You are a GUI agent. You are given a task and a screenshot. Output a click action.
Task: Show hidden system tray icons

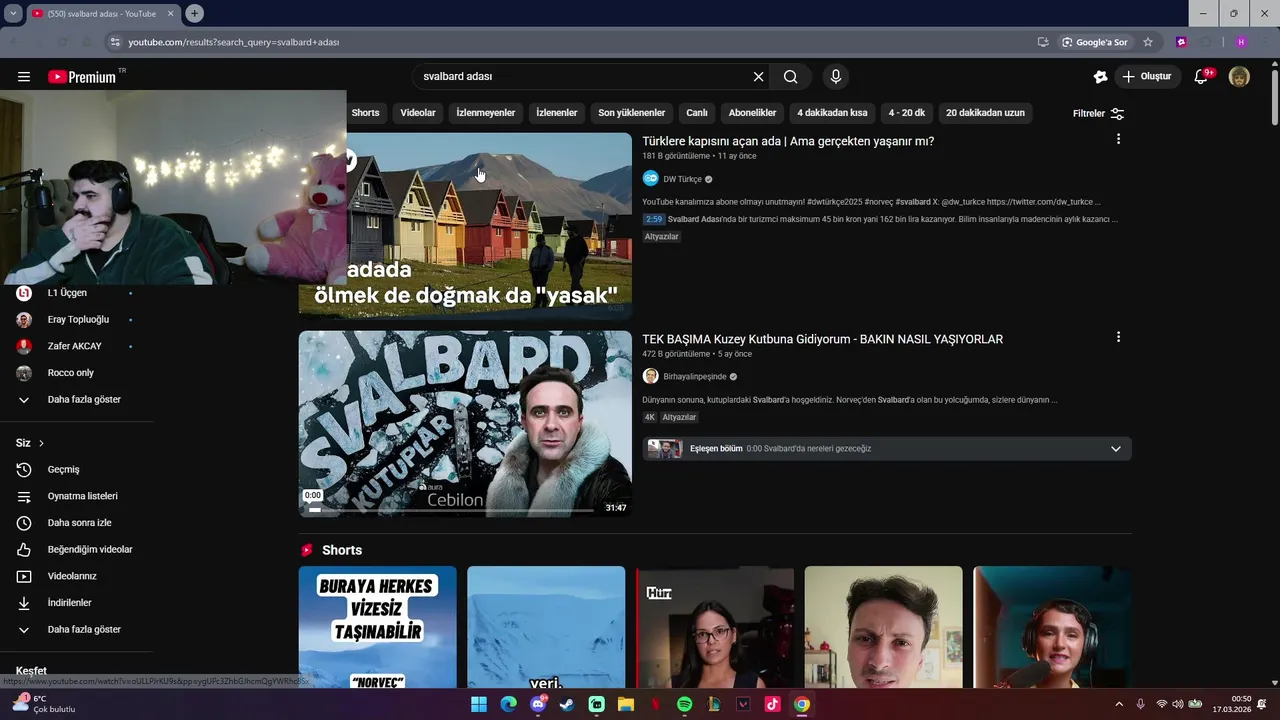[1119, 704]
